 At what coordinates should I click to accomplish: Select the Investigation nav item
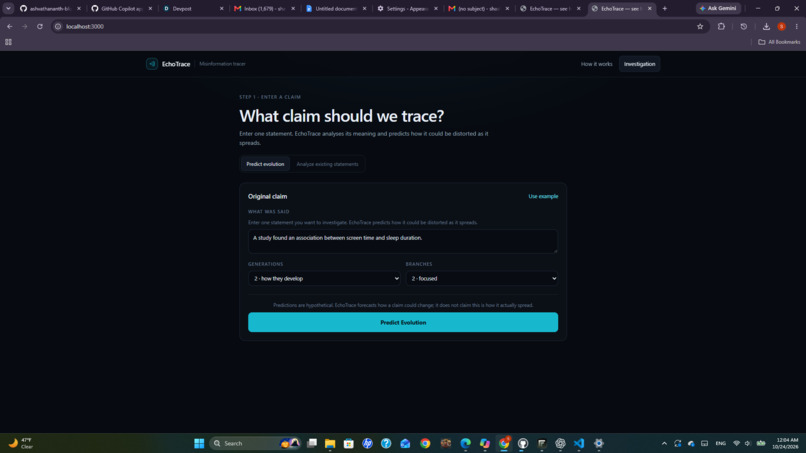(639, 64)
